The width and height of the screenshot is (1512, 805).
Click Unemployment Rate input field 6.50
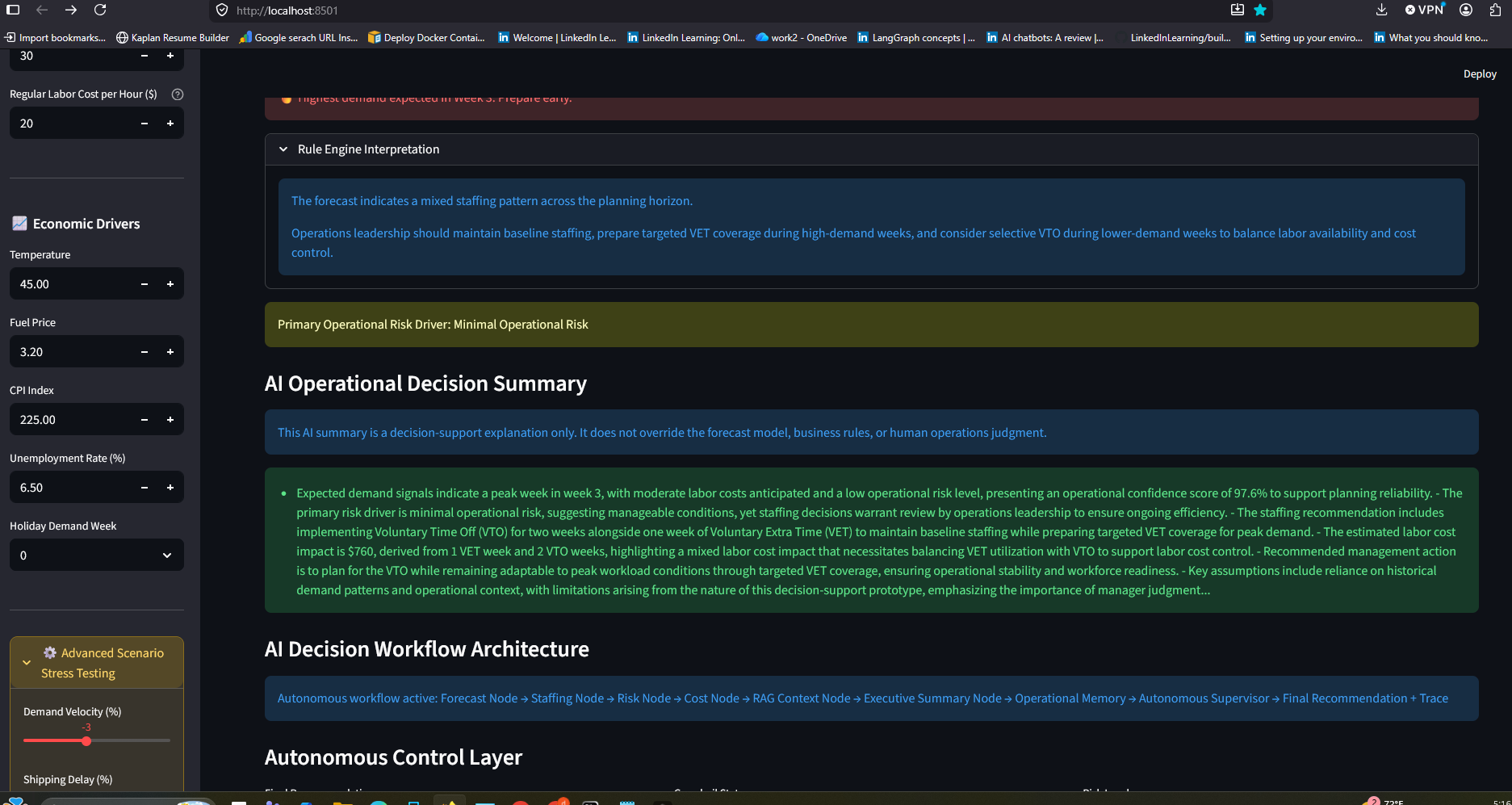click(x=71, y=488)
